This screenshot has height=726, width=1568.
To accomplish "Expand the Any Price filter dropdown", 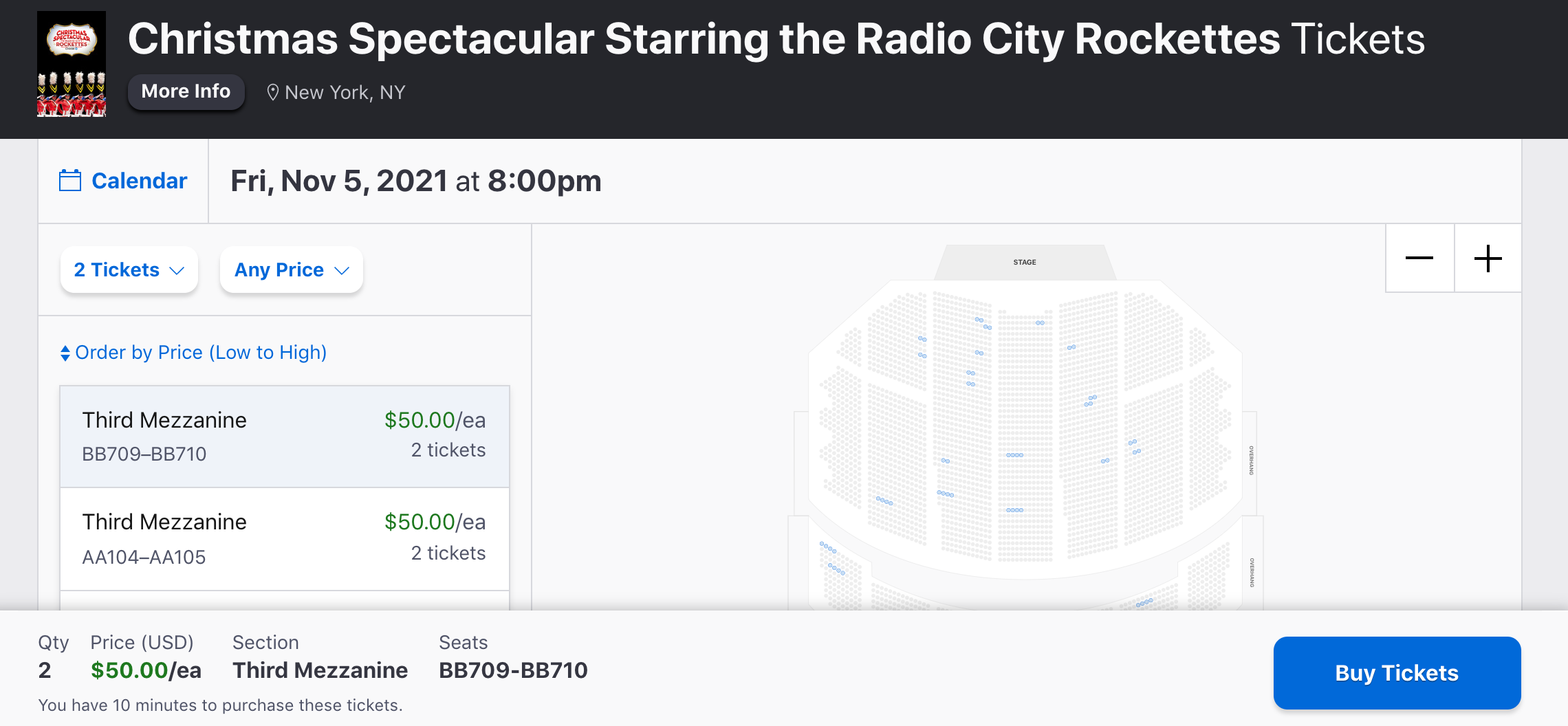I will click(x=292, y=269).
